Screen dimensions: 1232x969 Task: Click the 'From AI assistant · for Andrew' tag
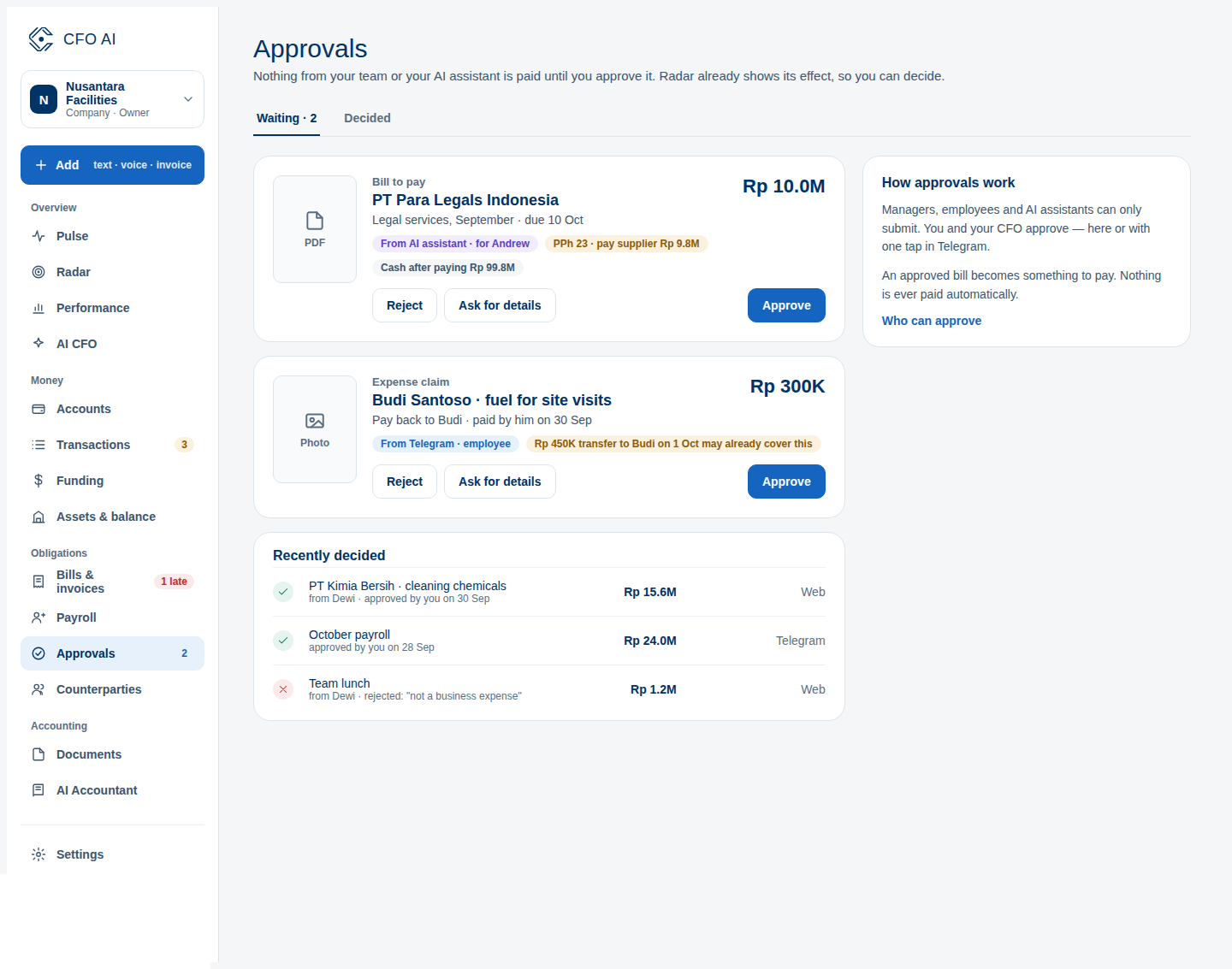click(455, 244)
